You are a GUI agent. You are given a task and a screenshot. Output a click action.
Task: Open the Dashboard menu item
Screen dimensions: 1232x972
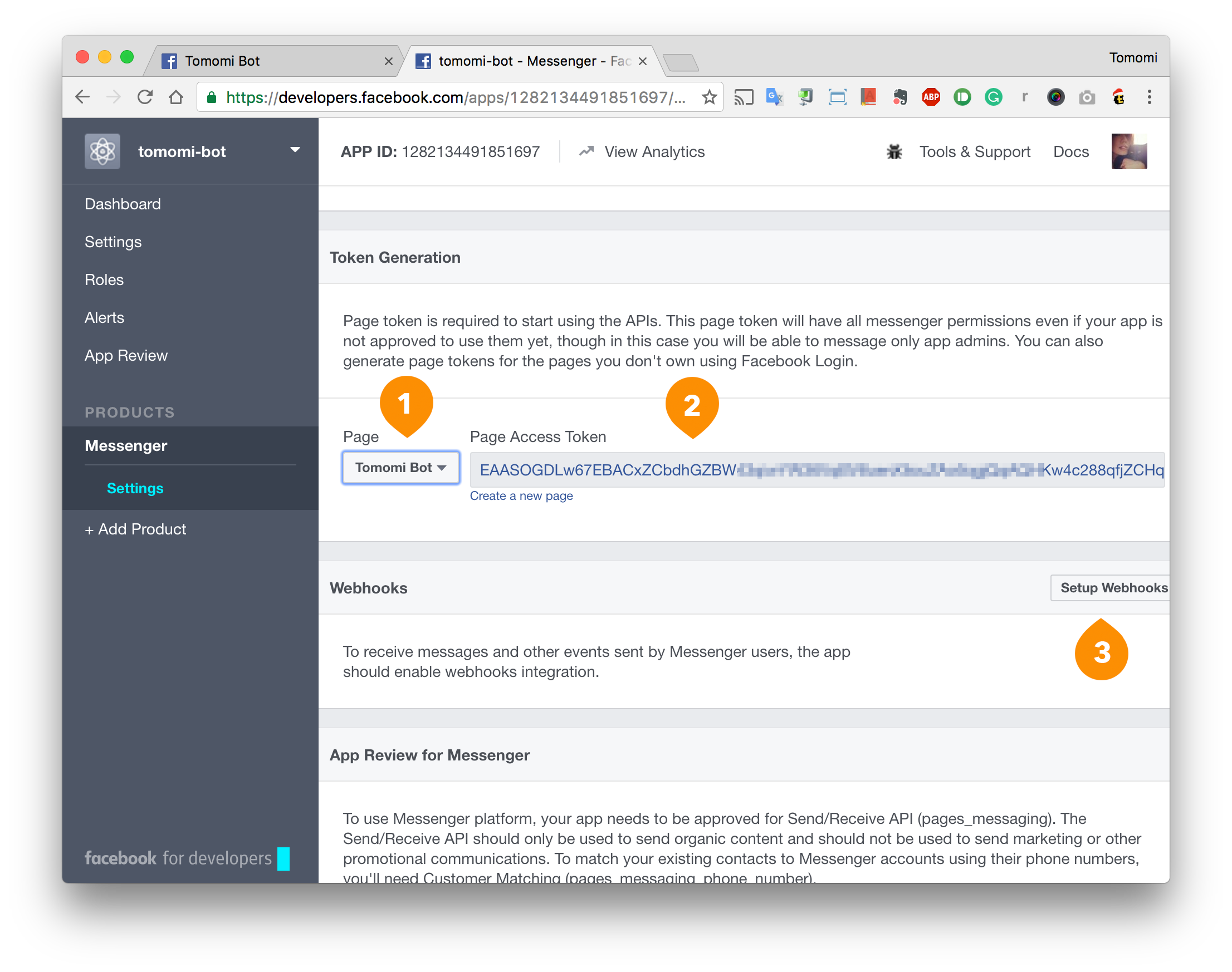pos(123,203)
